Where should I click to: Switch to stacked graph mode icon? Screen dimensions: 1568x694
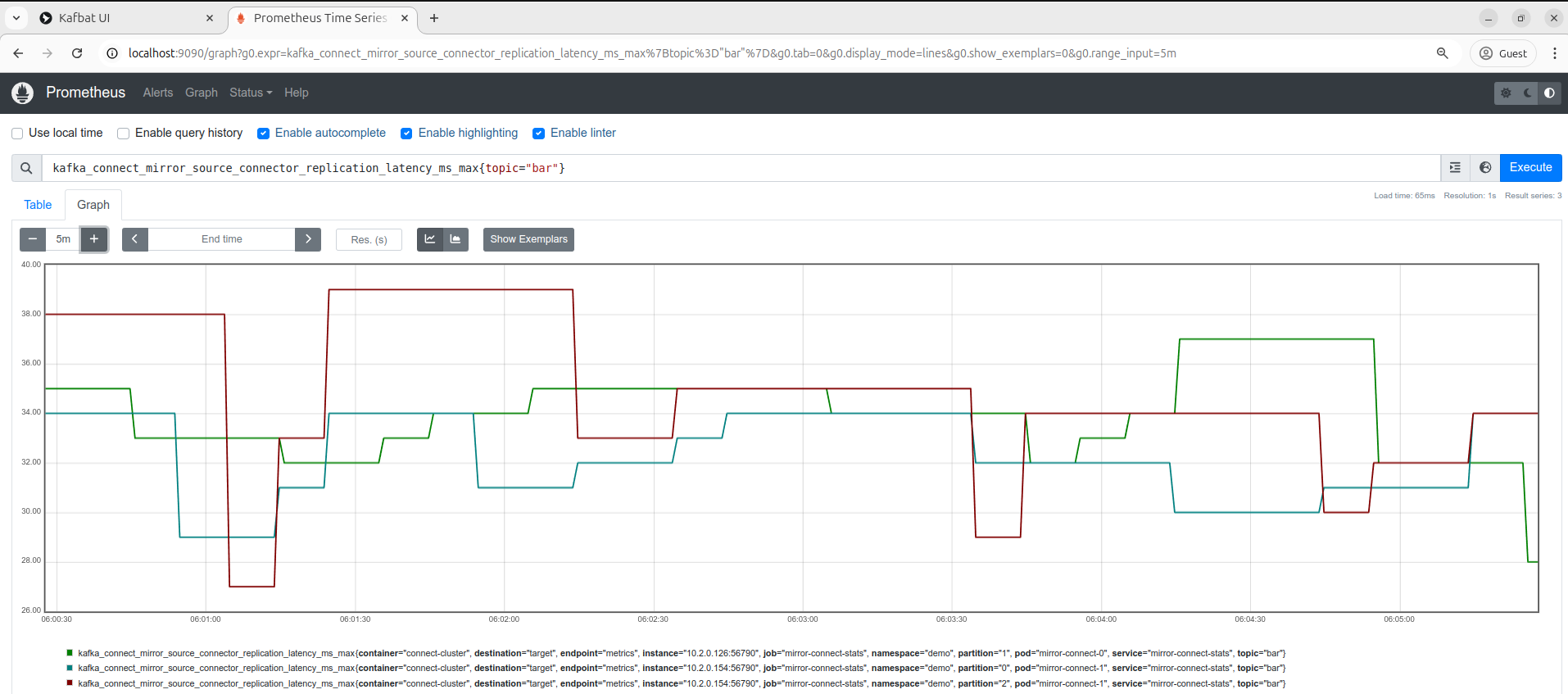[x=455, y=239]
